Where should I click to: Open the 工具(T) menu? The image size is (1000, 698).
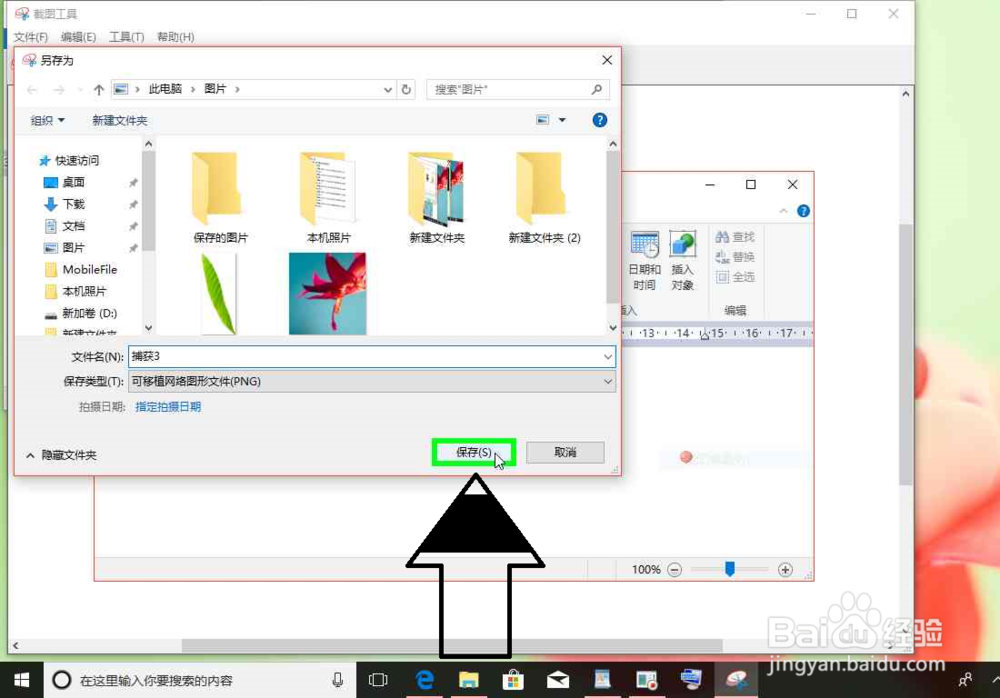point(126,37)
